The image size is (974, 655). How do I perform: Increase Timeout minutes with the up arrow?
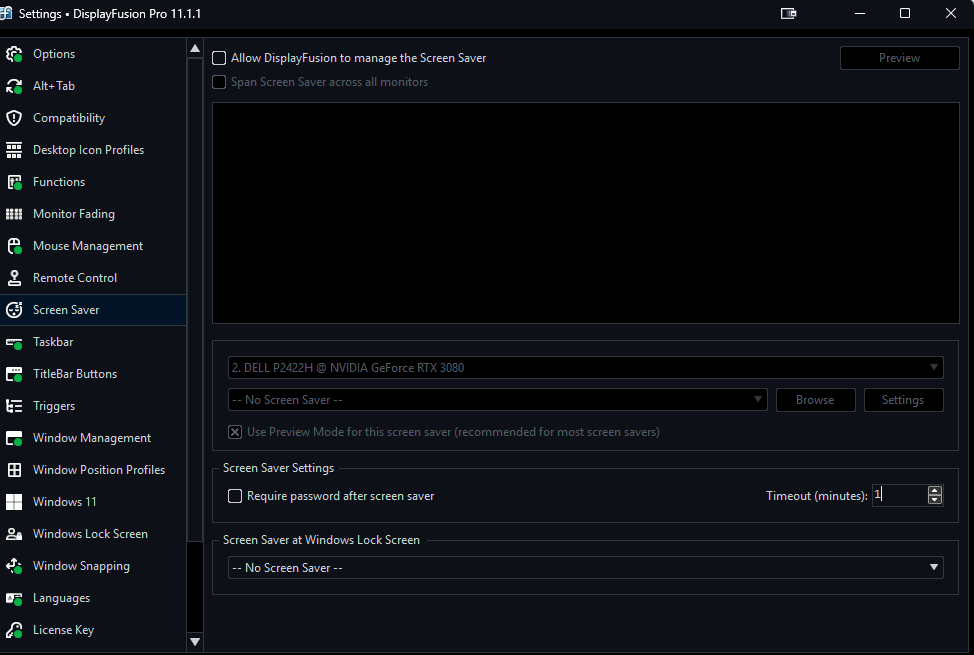point(935,490)
